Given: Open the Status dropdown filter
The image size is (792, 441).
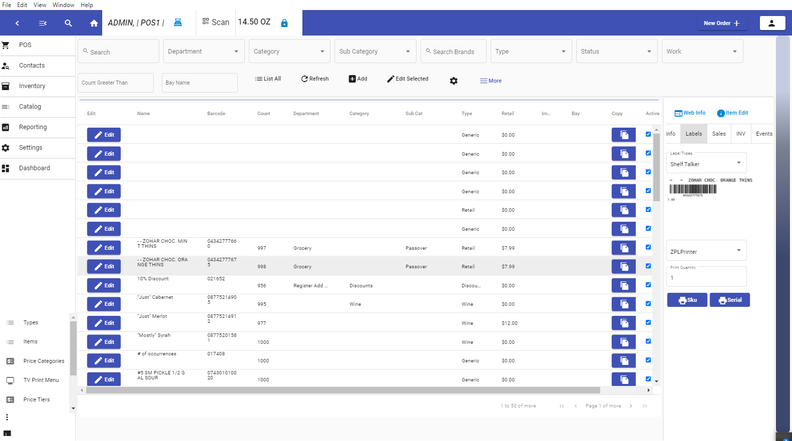Looking at the screenshot, I should (617, 52).
